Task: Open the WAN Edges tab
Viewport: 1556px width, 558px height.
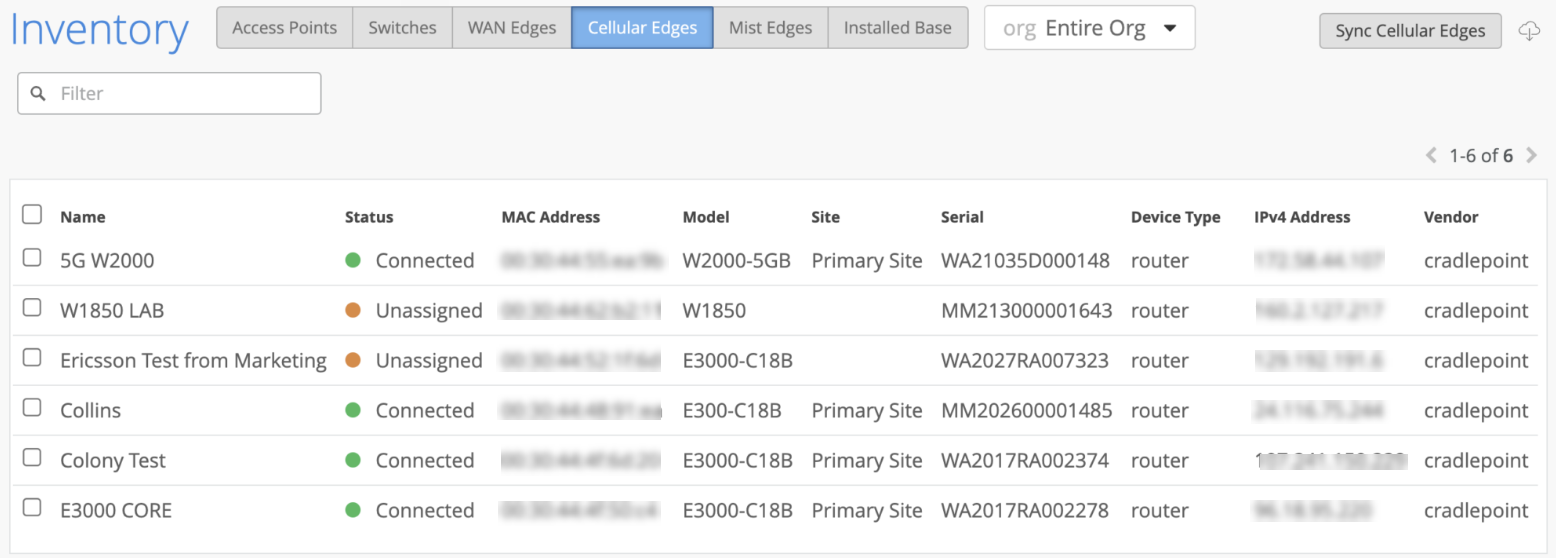Action: pyautogui.click(x=512, y=28)
